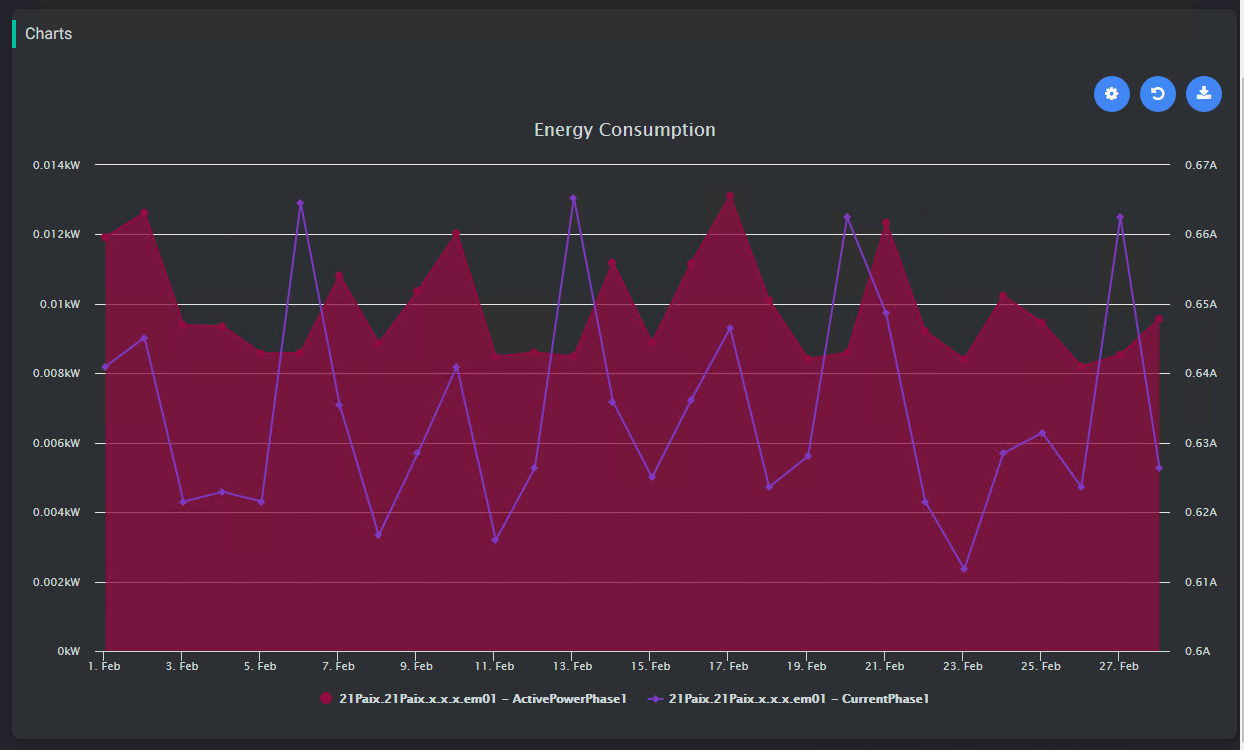Select CurrentPhase1 peak point on 13 Feb
Screen dimensions: 1244x750
coord(573,198)
